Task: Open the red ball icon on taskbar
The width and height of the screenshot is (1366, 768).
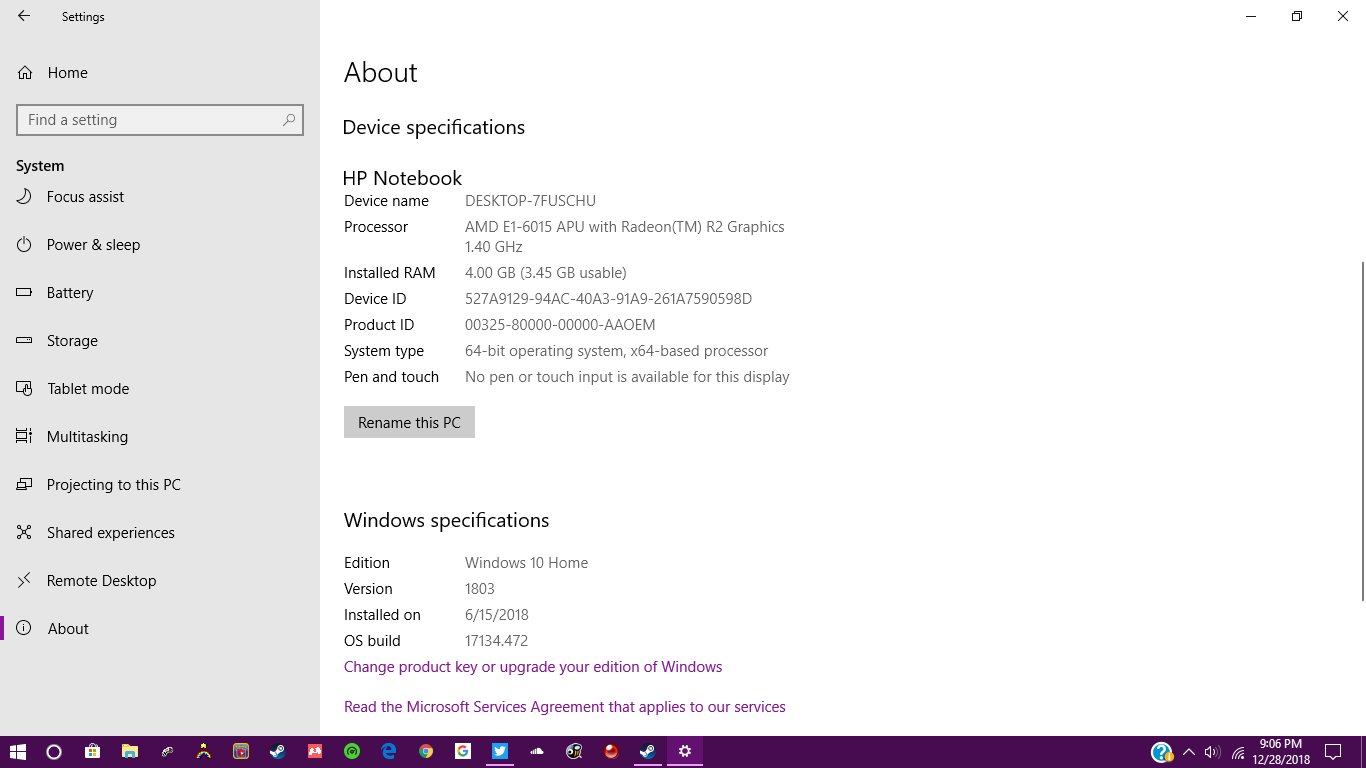Action: point(611,752)
